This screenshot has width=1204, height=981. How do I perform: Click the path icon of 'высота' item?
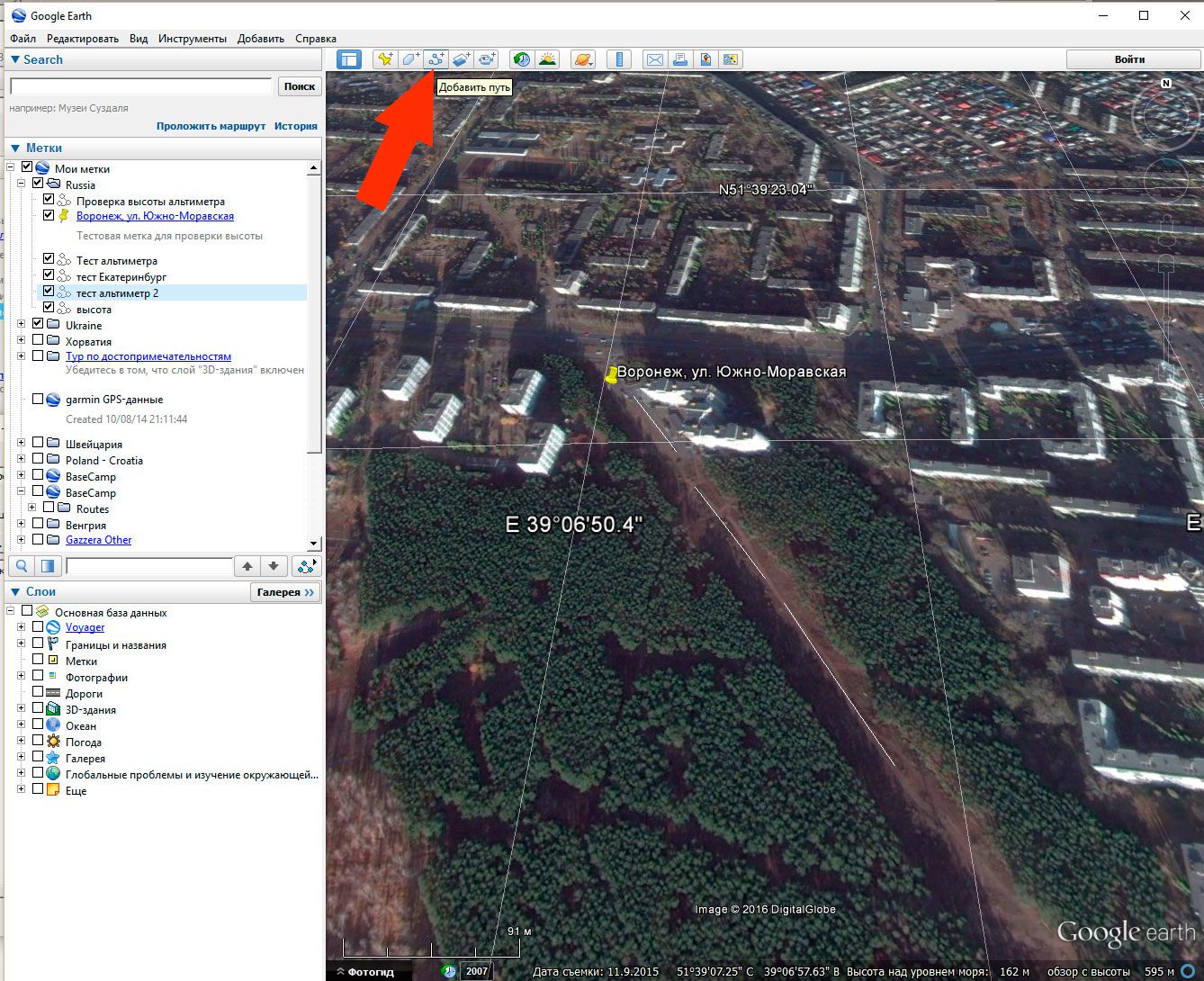click(64, 309)
